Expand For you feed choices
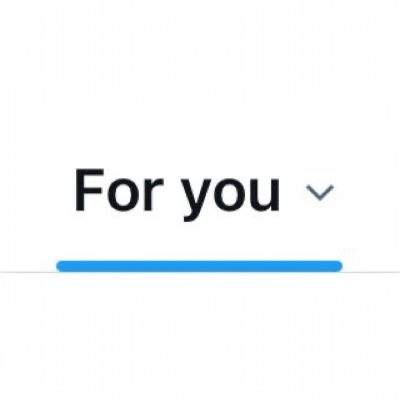The width and height of the screenshot is (400, 400). click(320, 193)
